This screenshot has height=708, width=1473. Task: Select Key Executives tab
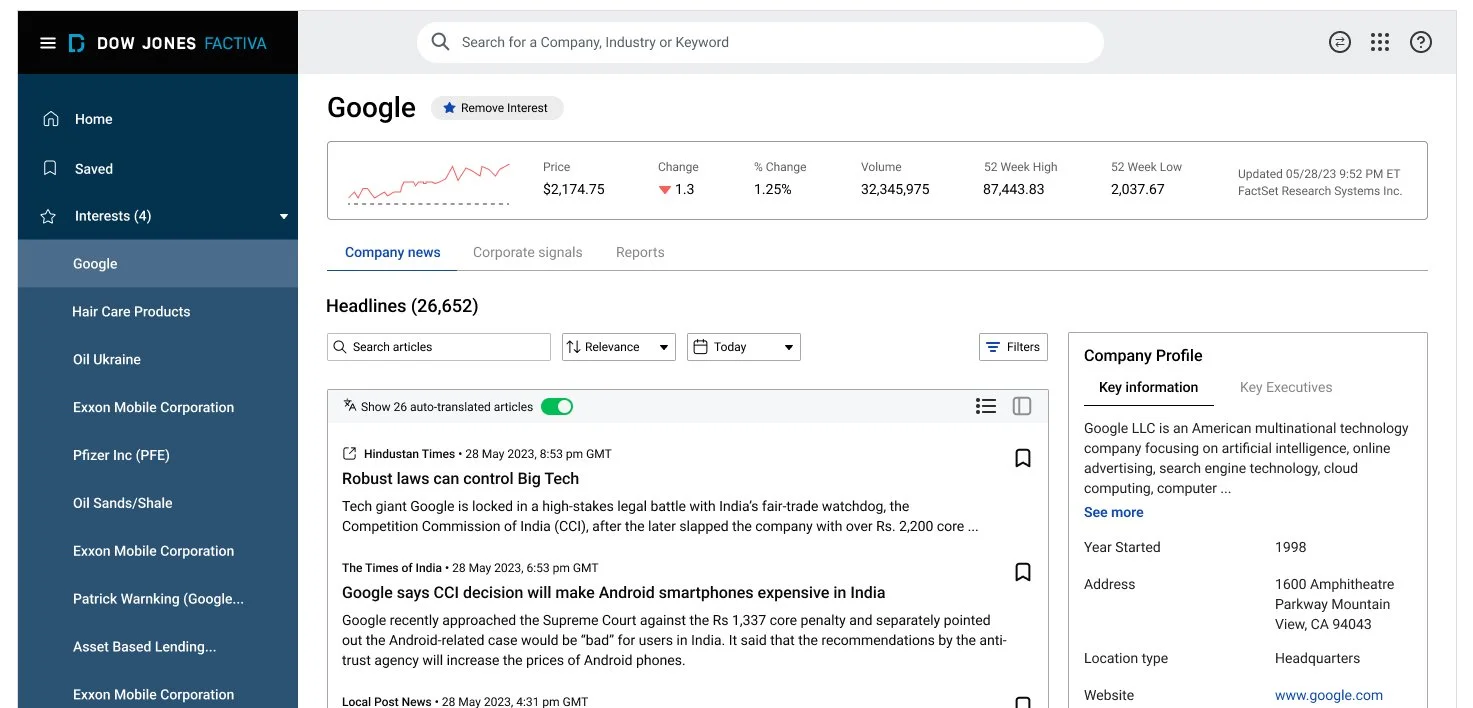[x=1286, y=387]
